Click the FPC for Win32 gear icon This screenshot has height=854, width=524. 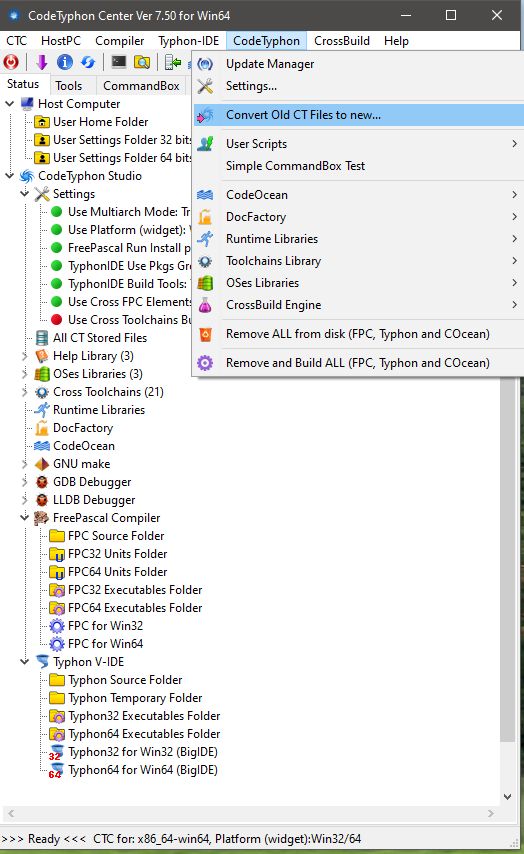point(57,626)
